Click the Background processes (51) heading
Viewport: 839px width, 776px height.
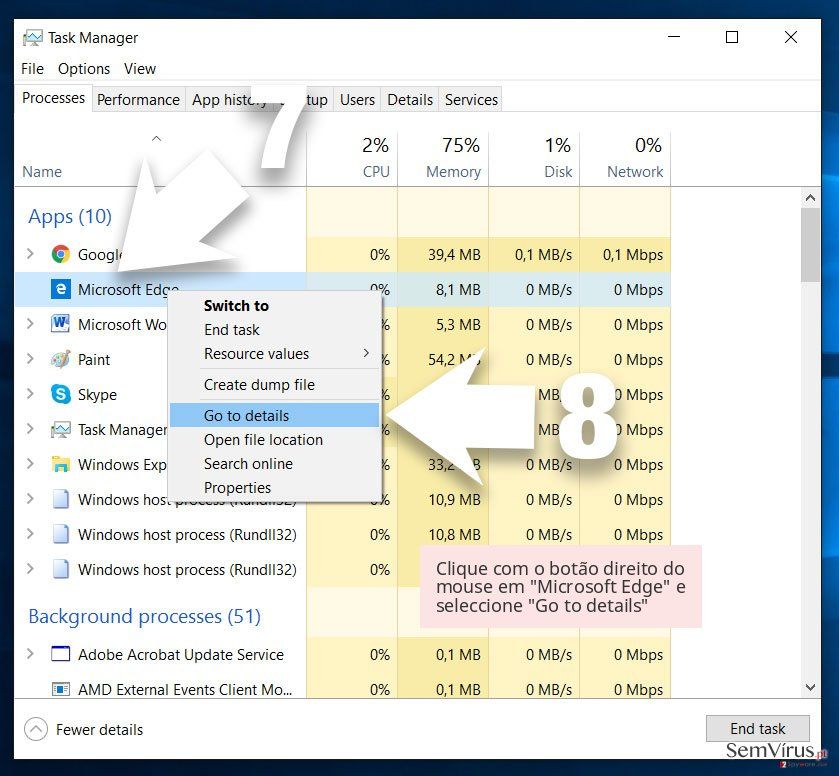(144, 616)
